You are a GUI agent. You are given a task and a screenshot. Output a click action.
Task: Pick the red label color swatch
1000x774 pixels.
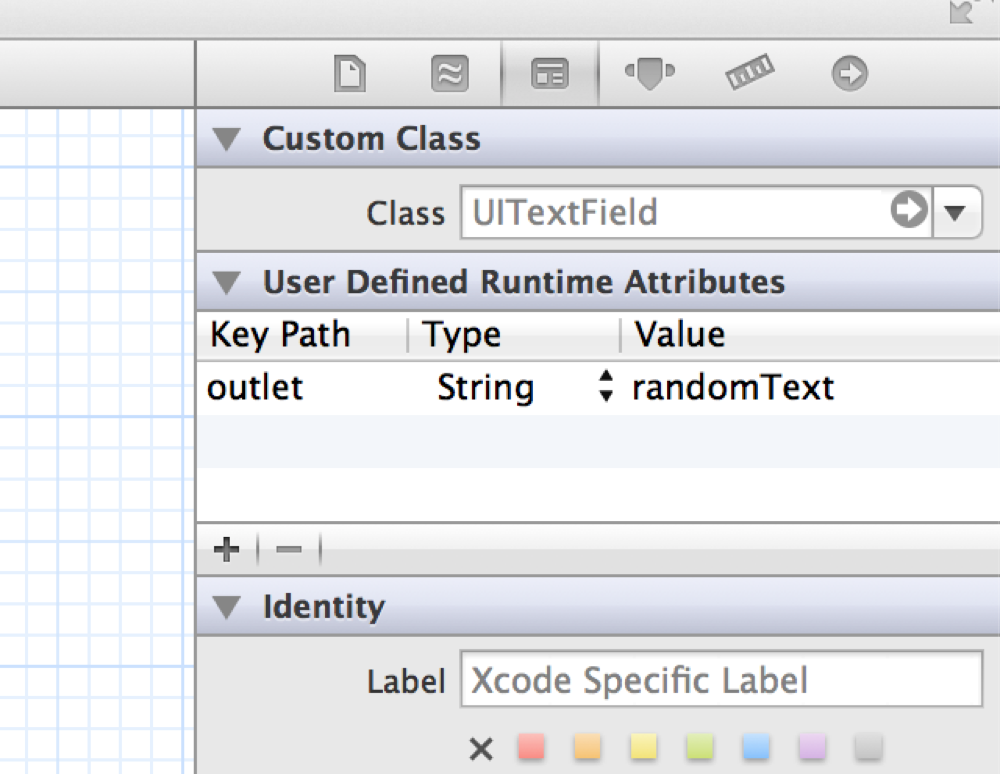[x=531, y=747]
